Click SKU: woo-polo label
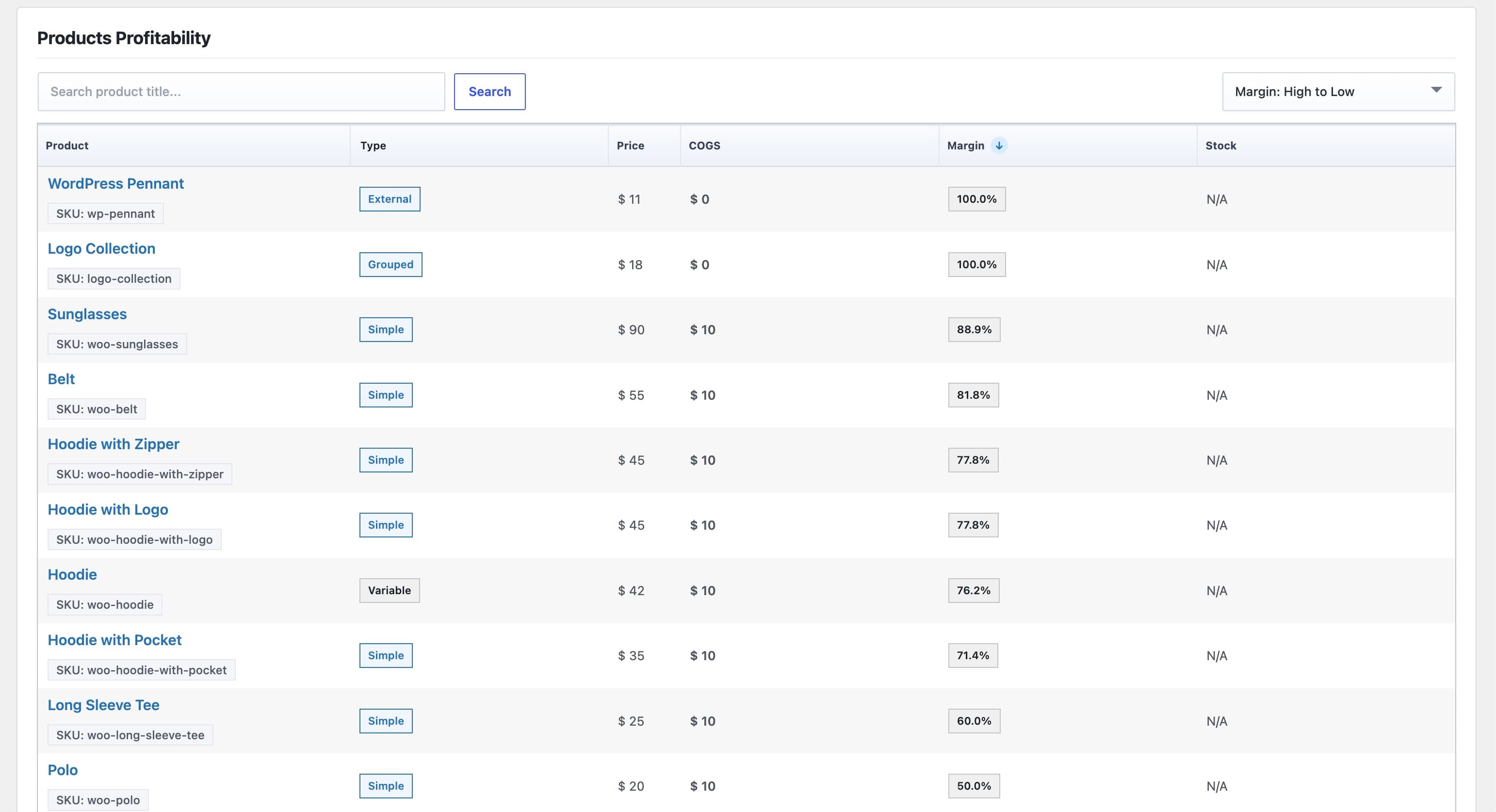This screenshot has width=1496, height=812. [98, 800]
